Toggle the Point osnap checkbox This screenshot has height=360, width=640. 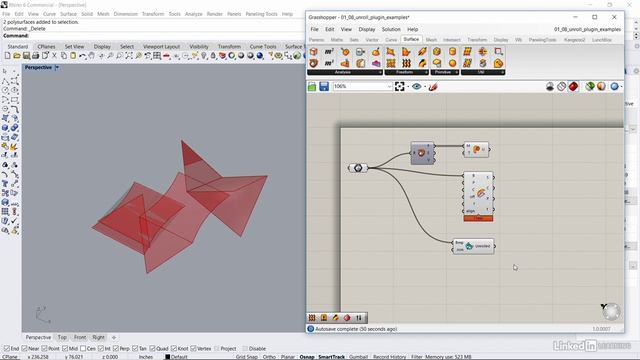[44, 349]
